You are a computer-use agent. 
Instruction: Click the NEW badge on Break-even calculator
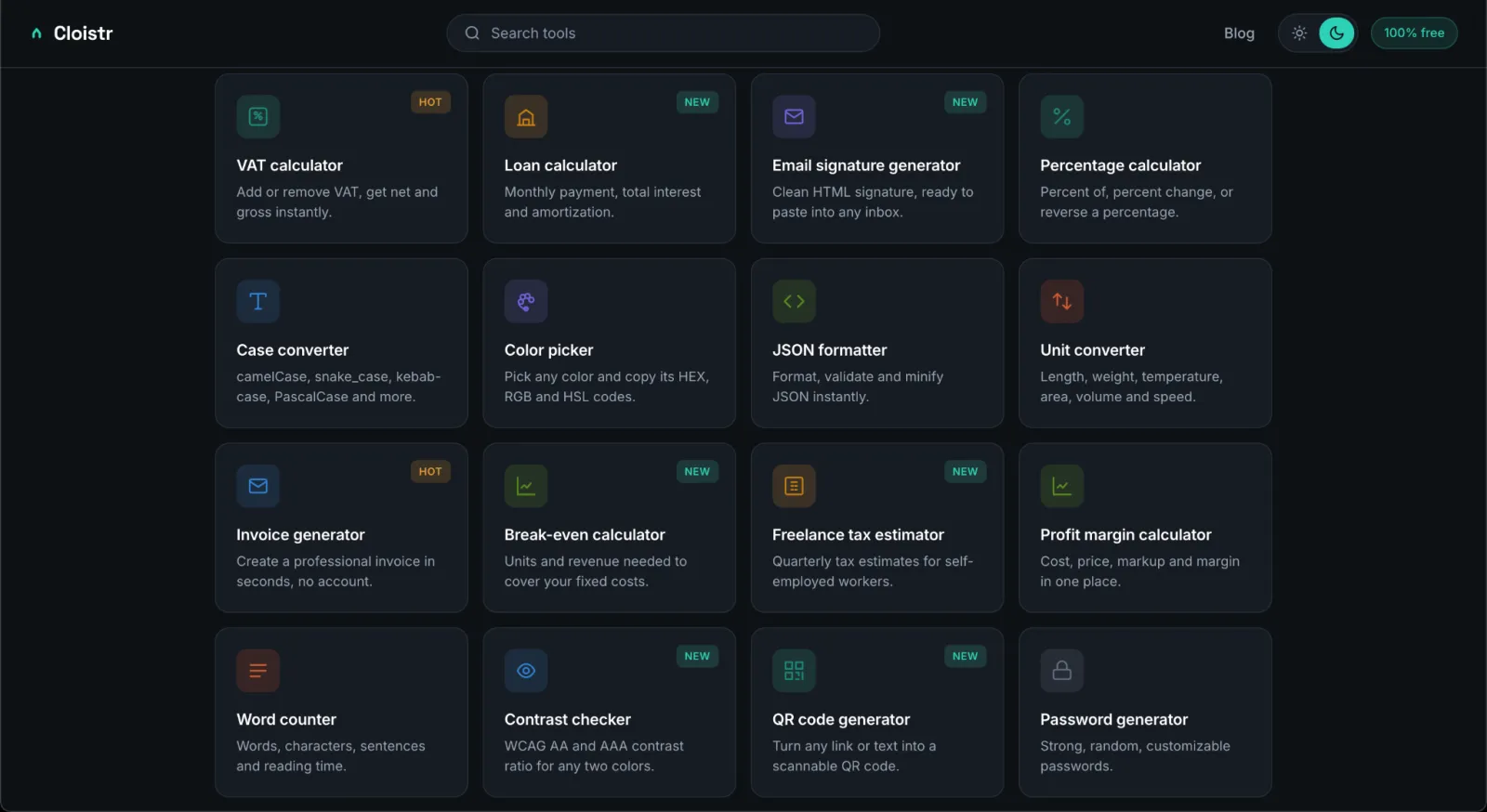click(x=697, y=472)
